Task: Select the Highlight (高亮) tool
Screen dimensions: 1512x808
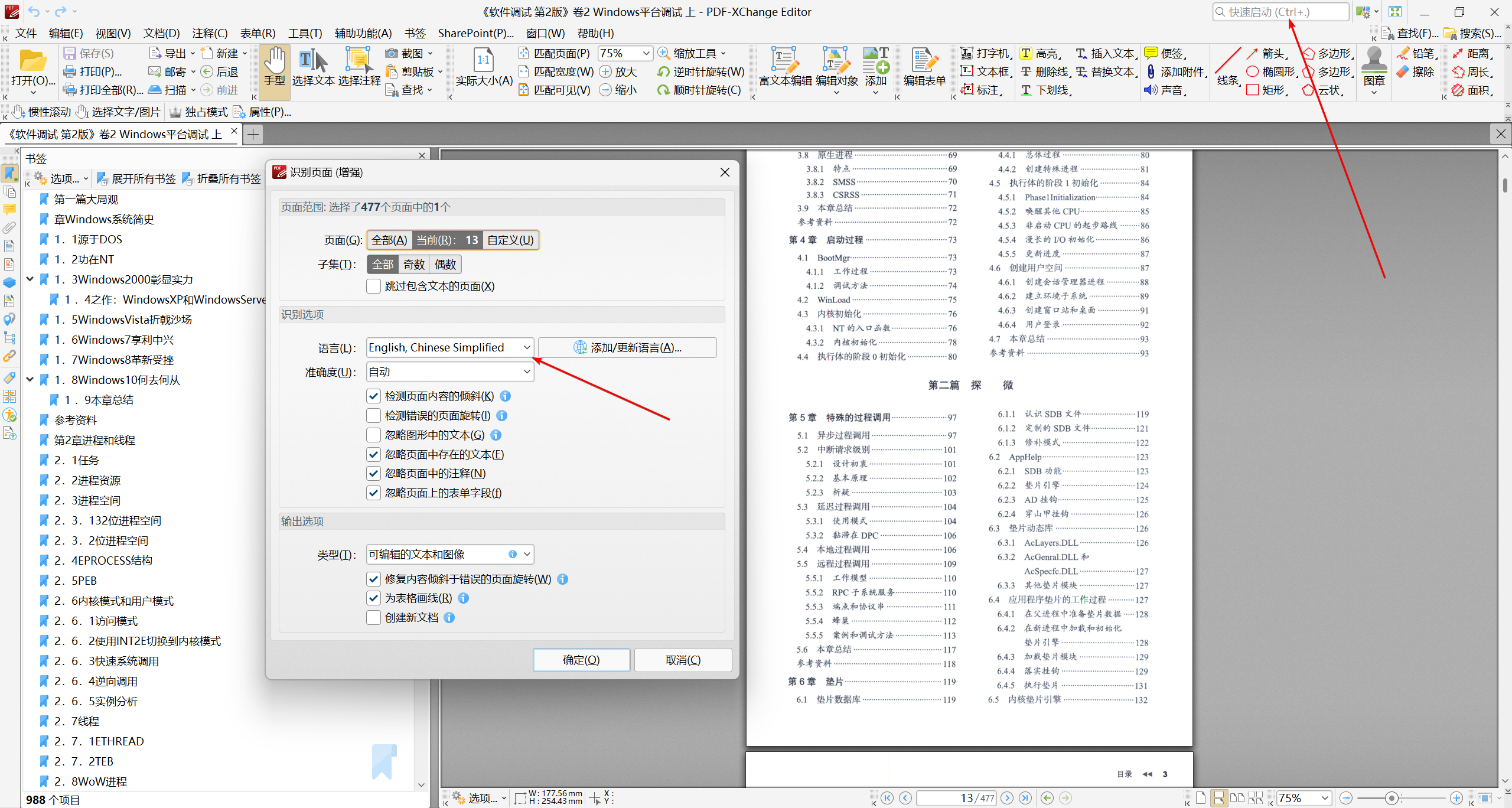Action: [1041, 53]
